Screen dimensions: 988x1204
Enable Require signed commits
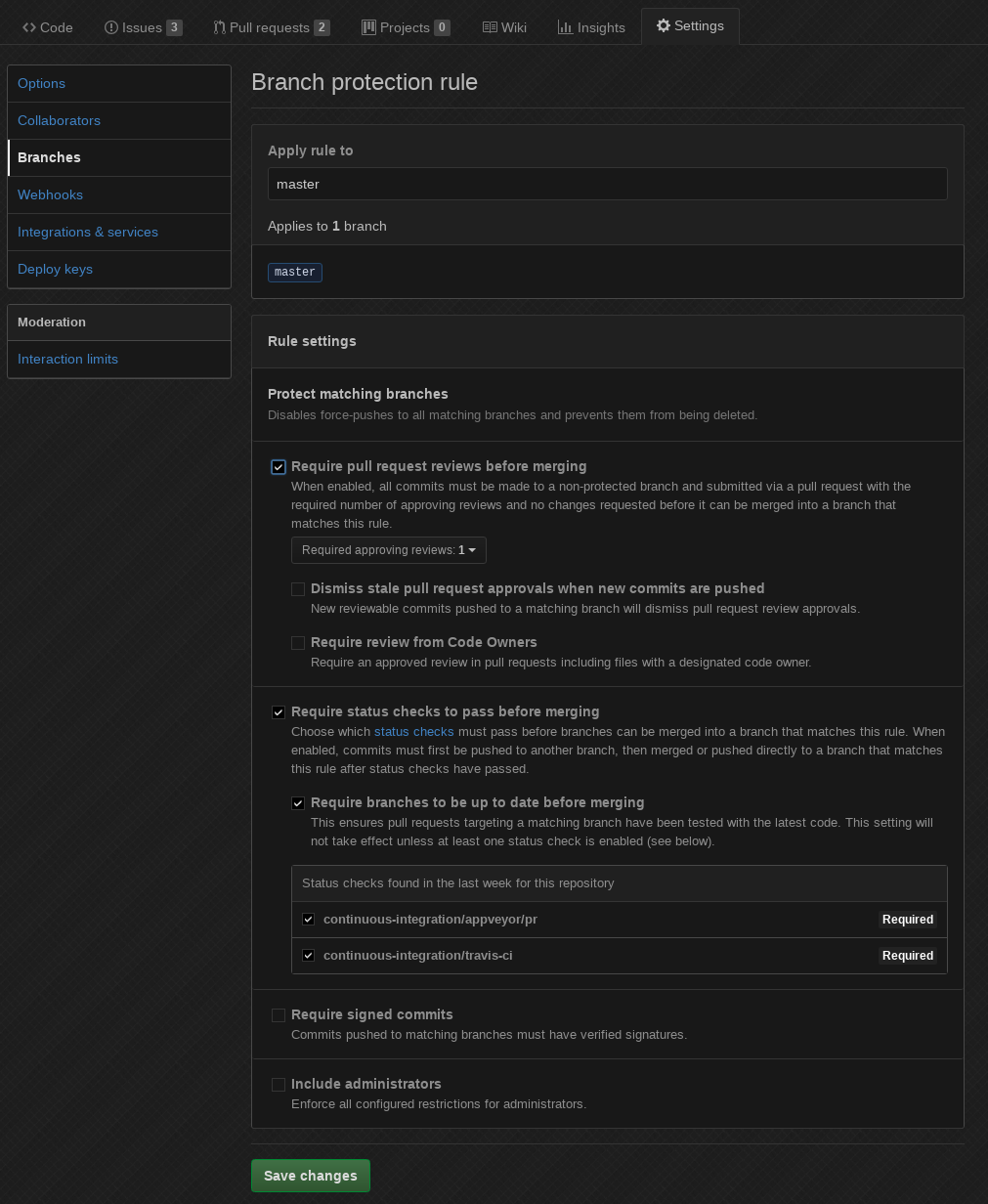click(x=279, y=1014)
